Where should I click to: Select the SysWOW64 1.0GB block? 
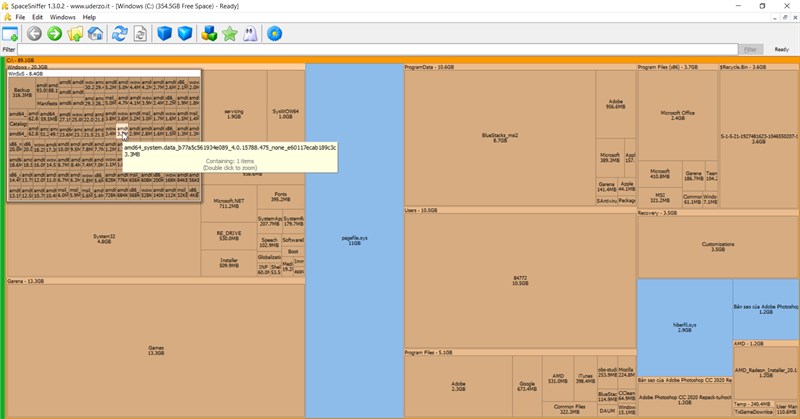tap(285, 114)
